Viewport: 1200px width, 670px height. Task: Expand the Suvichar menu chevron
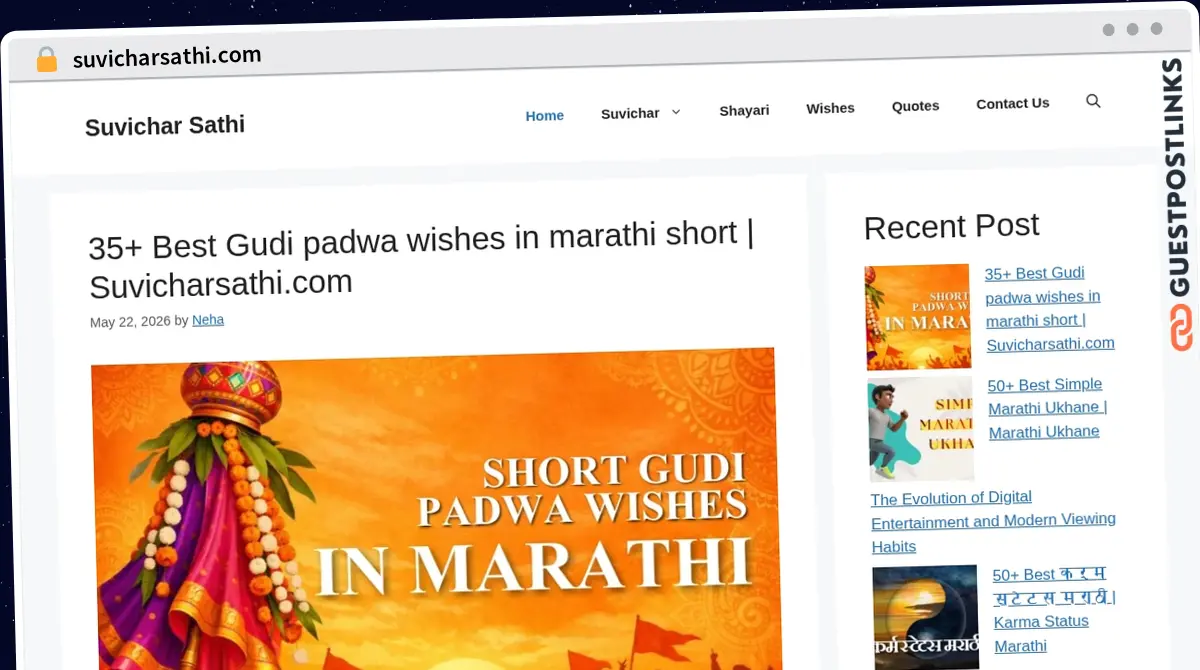pos(676,112)
